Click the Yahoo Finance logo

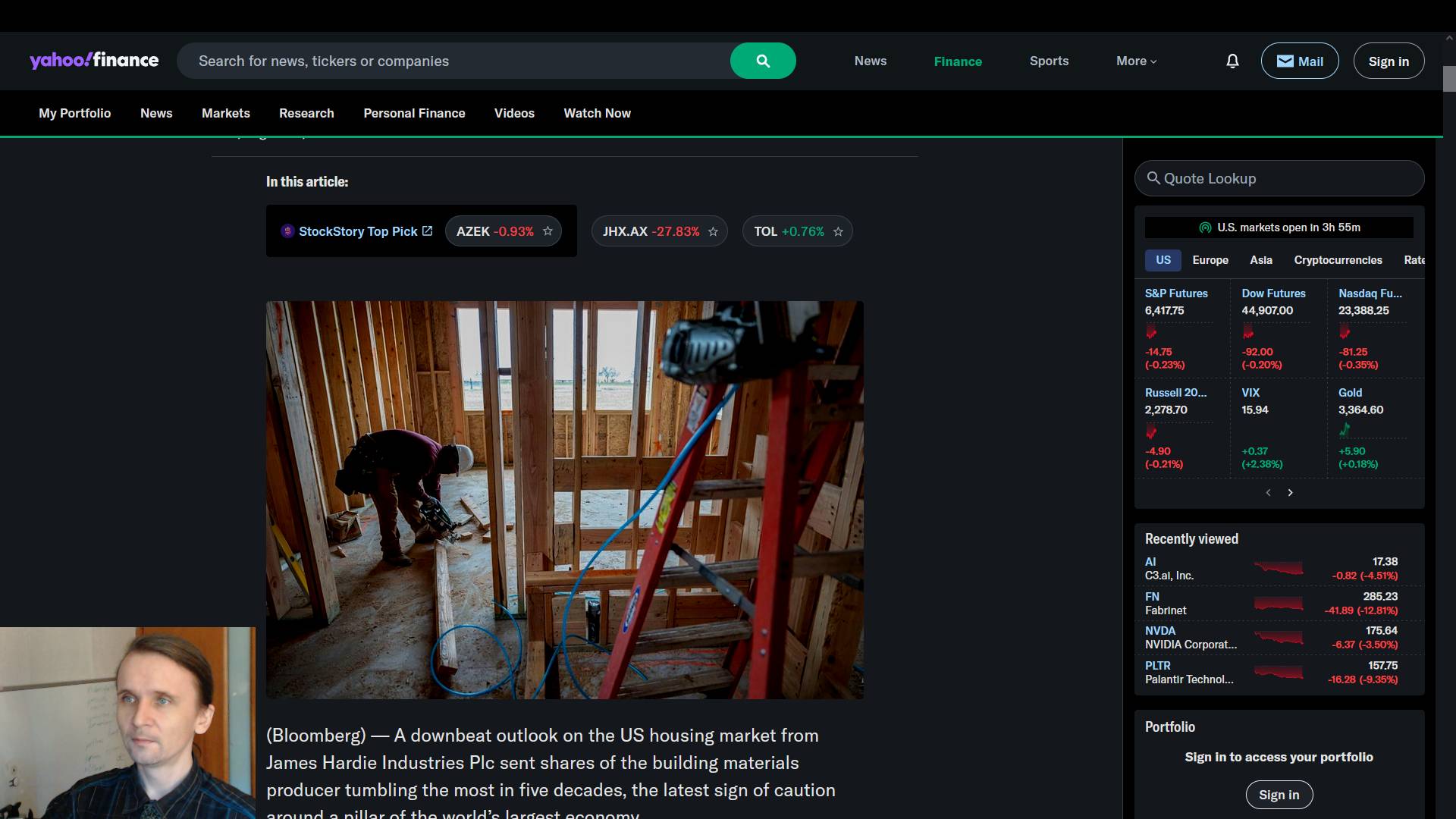(x=94, y=61)
